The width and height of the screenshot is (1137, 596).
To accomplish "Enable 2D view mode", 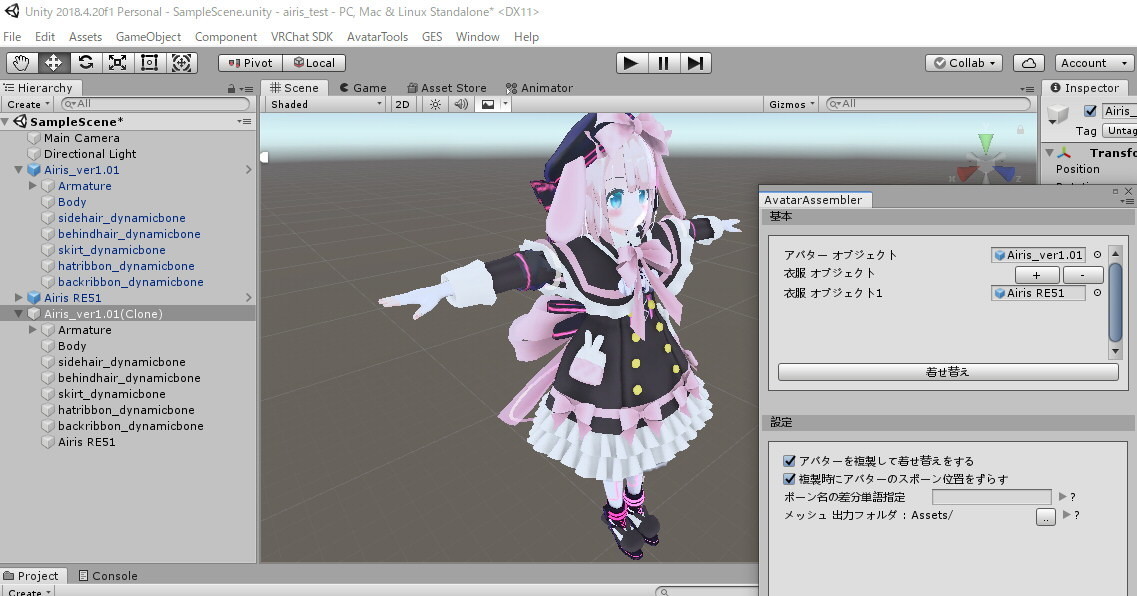I will (x=402, y=103).
